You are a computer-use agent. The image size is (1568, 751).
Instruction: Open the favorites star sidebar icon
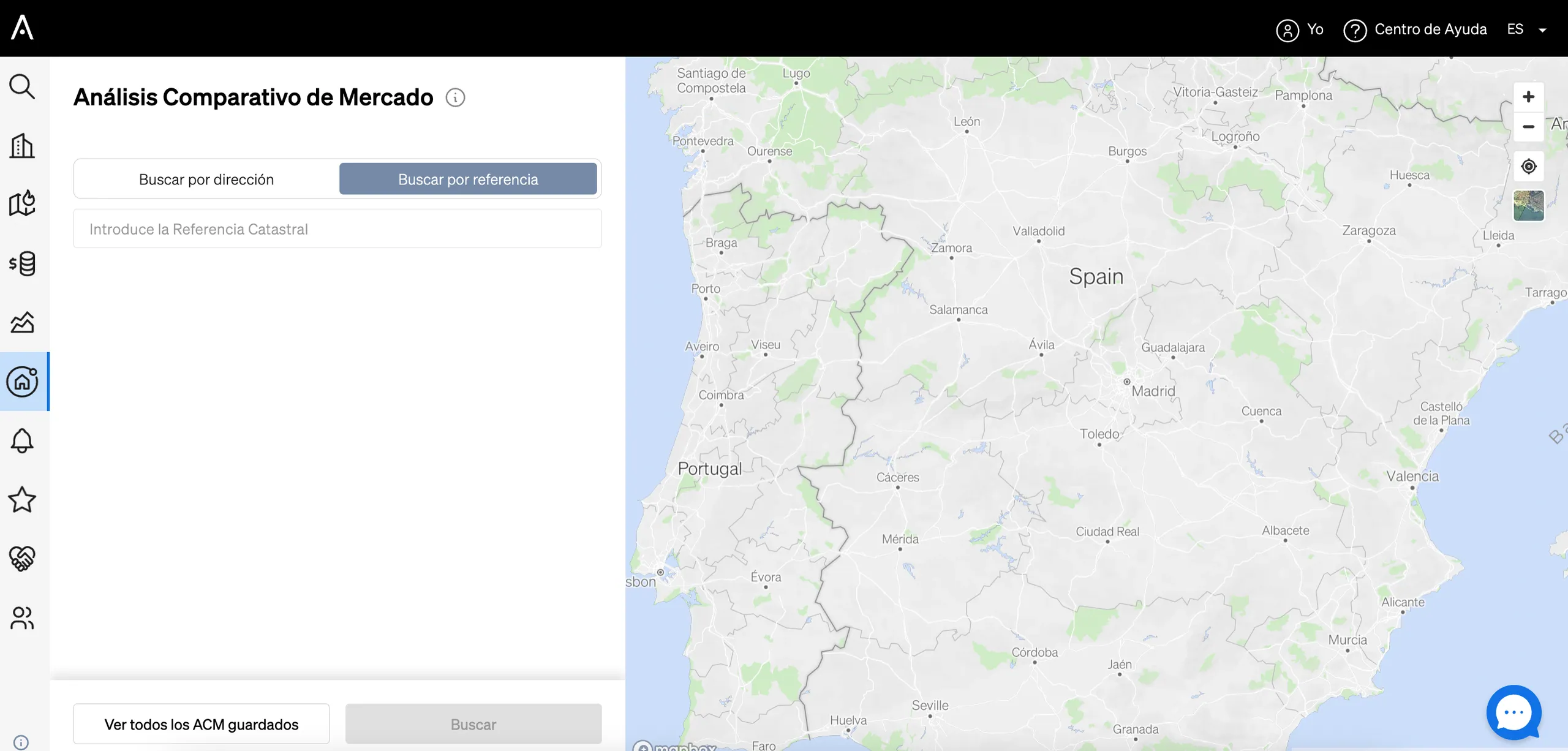coord(22,499)
